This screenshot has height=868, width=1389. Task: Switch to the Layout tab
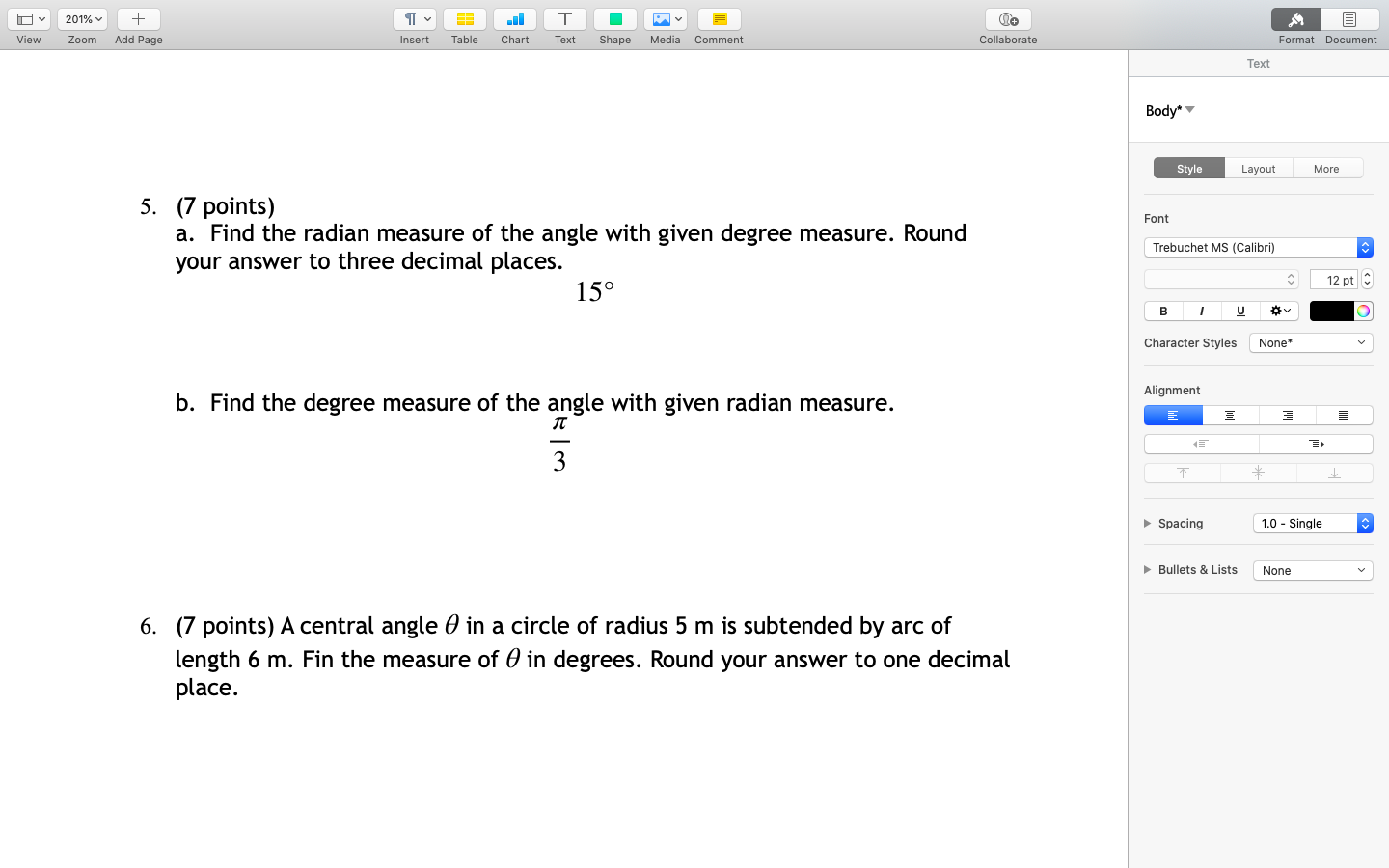pyautogui.click(x=1258, y=168)
